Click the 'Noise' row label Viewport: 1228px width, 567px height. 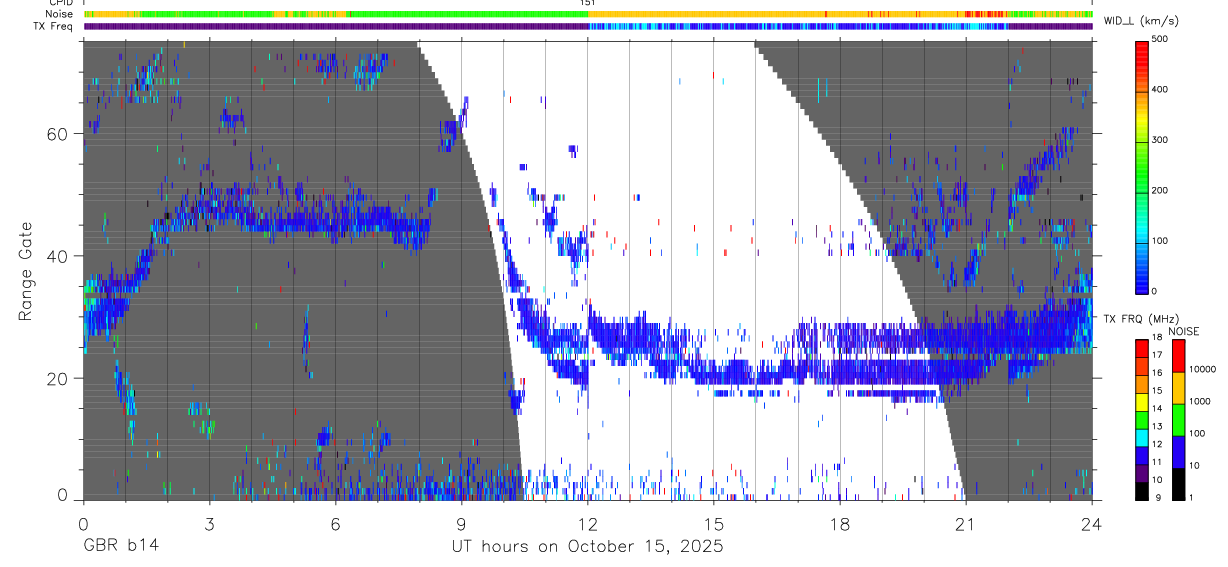[x=59, y=14]
